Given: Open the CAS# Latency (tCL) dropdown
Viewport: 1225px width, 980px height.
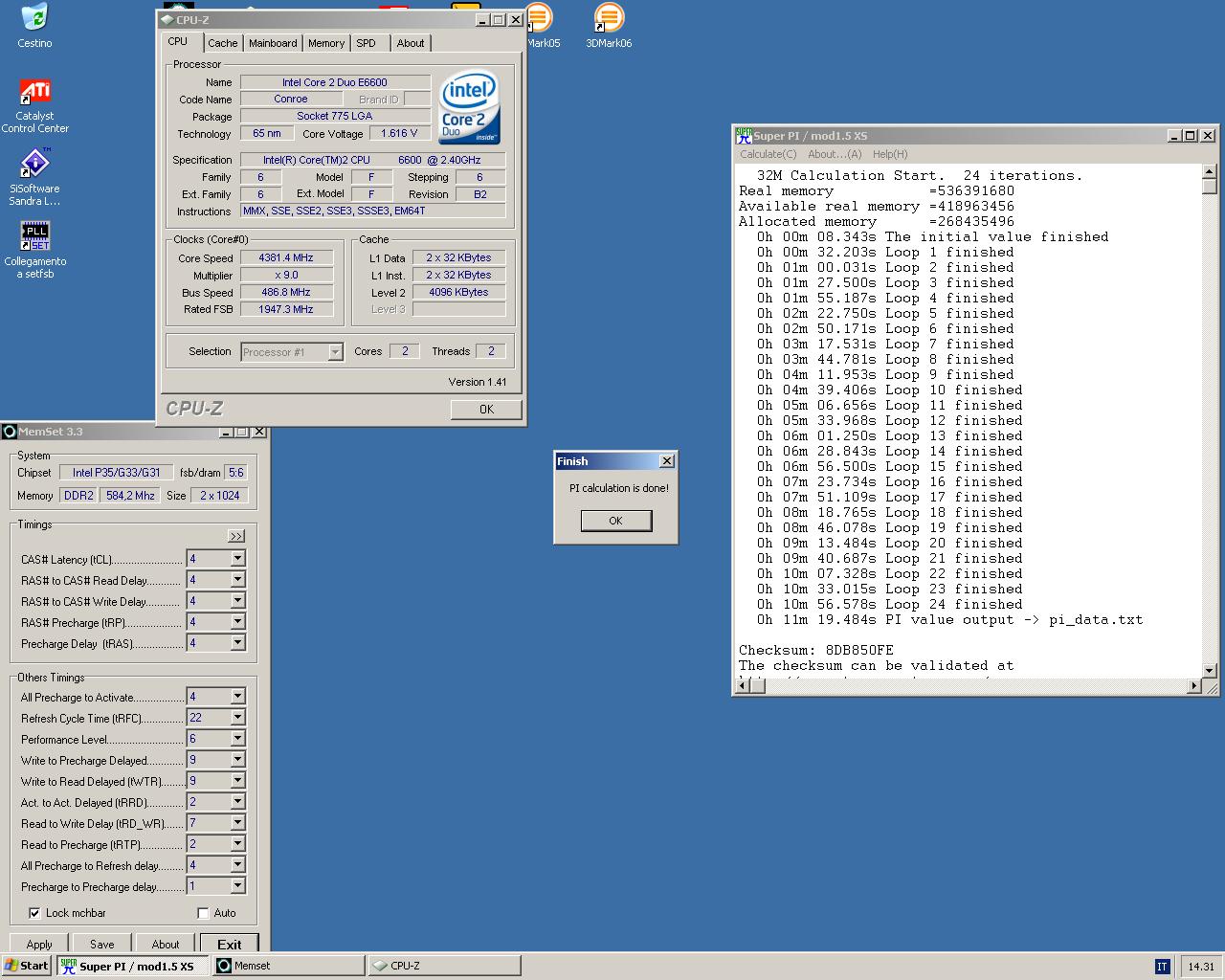Looking at the screenshot, I should click(x=237, y=559).
